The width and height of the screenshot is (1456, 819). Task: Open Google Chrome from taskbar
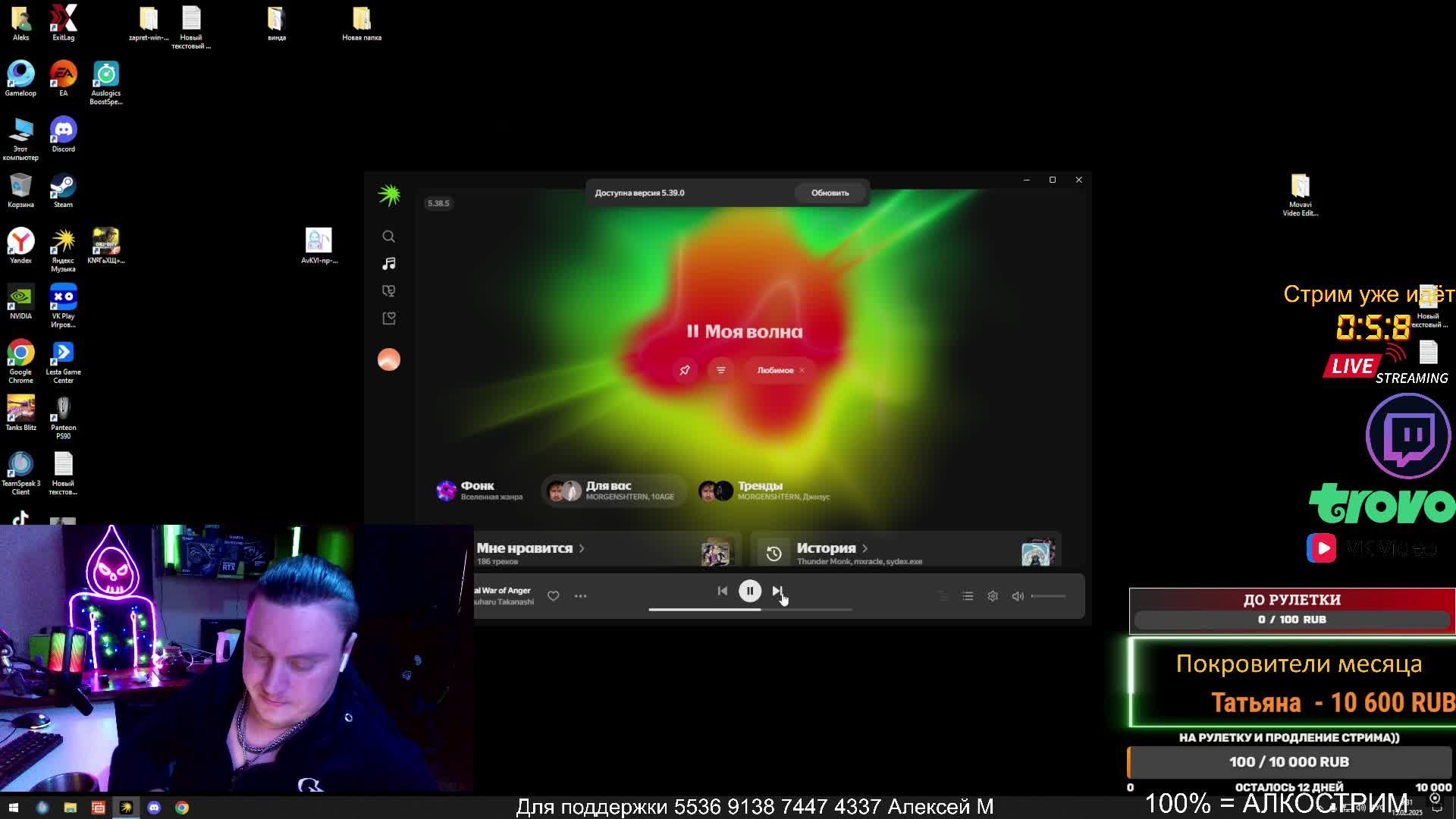[182, 808]
